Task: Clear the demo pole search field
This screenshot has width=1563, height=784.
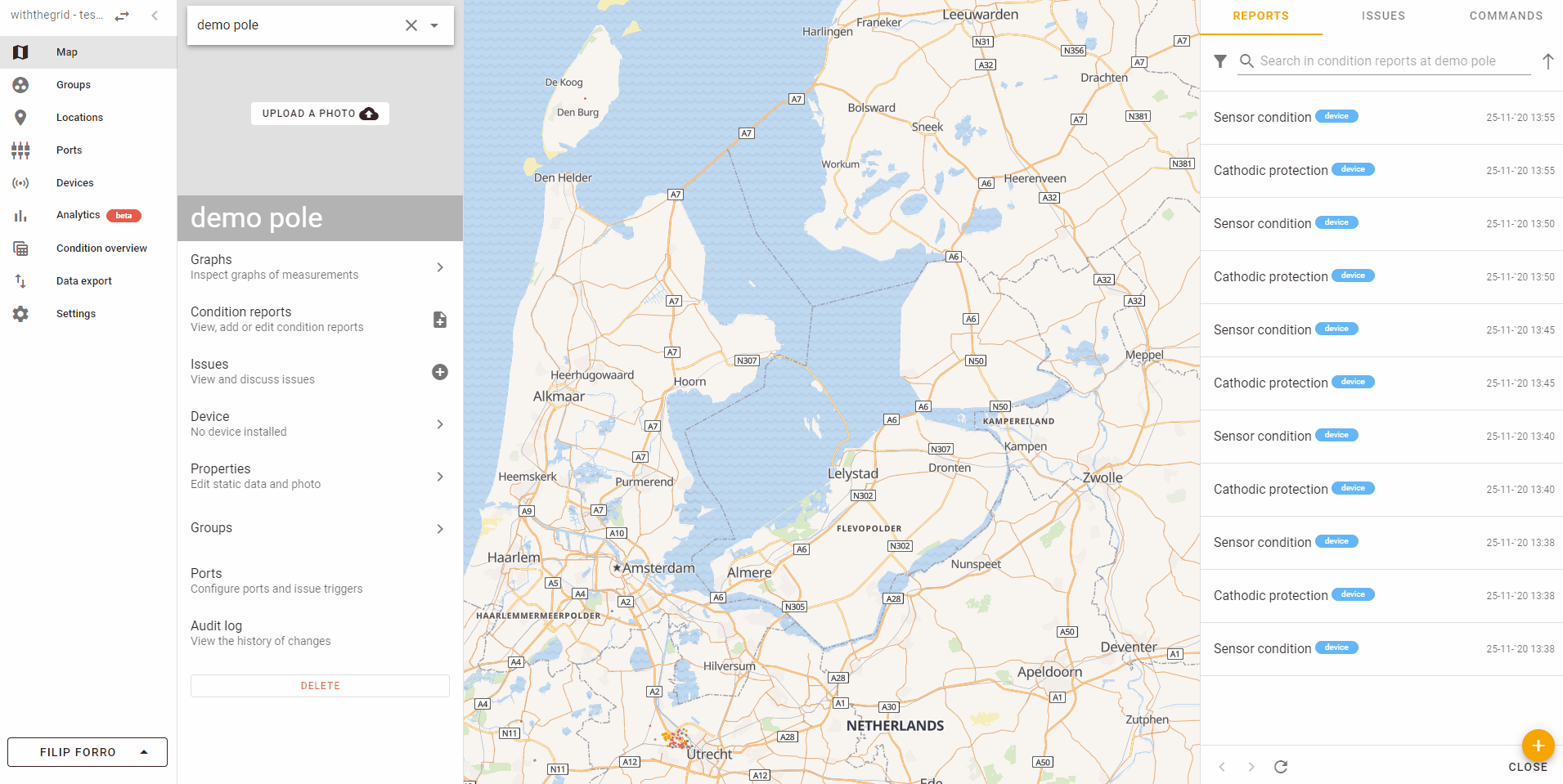Action: [411, 25]
